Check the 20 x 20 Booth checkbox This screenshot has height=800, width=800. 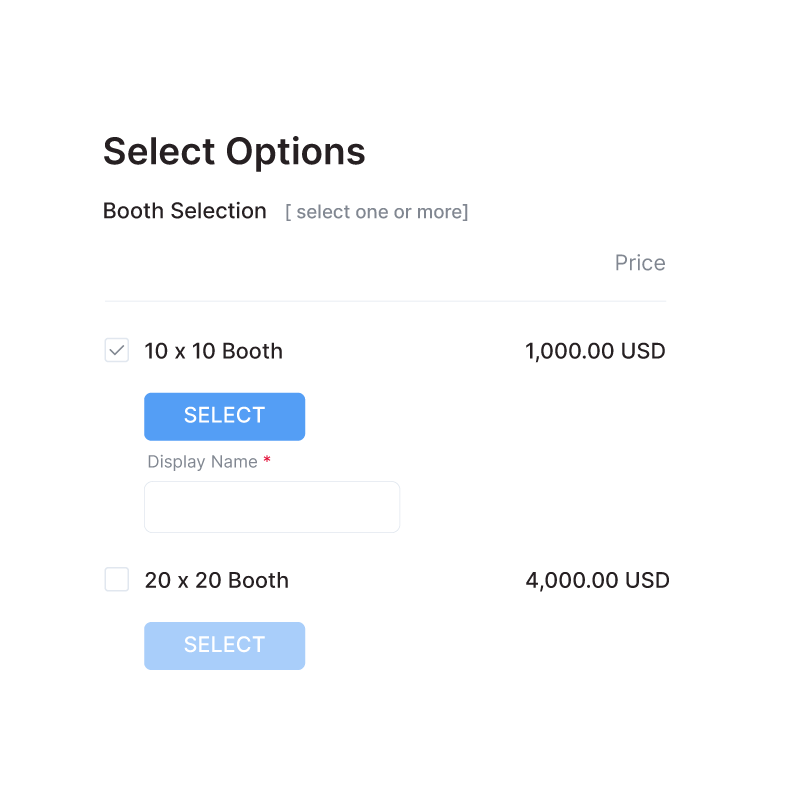tap(117, 580)
